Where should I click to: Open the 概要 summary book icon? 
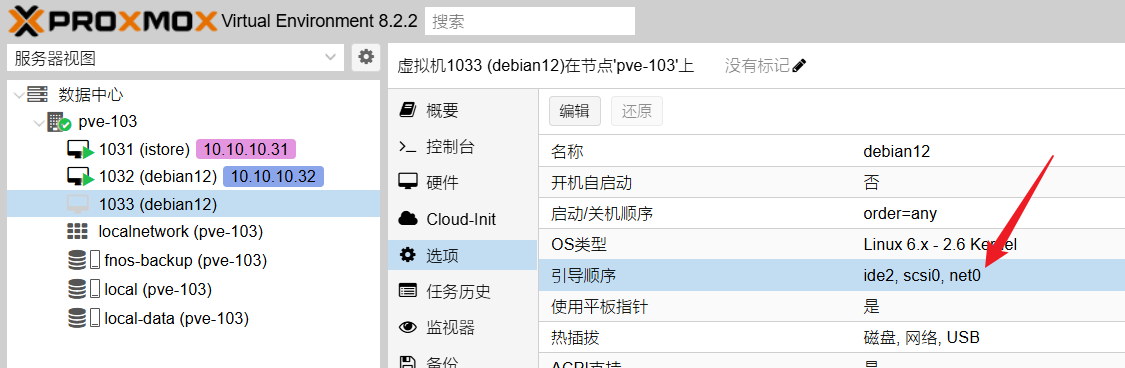tap(408, 110)
